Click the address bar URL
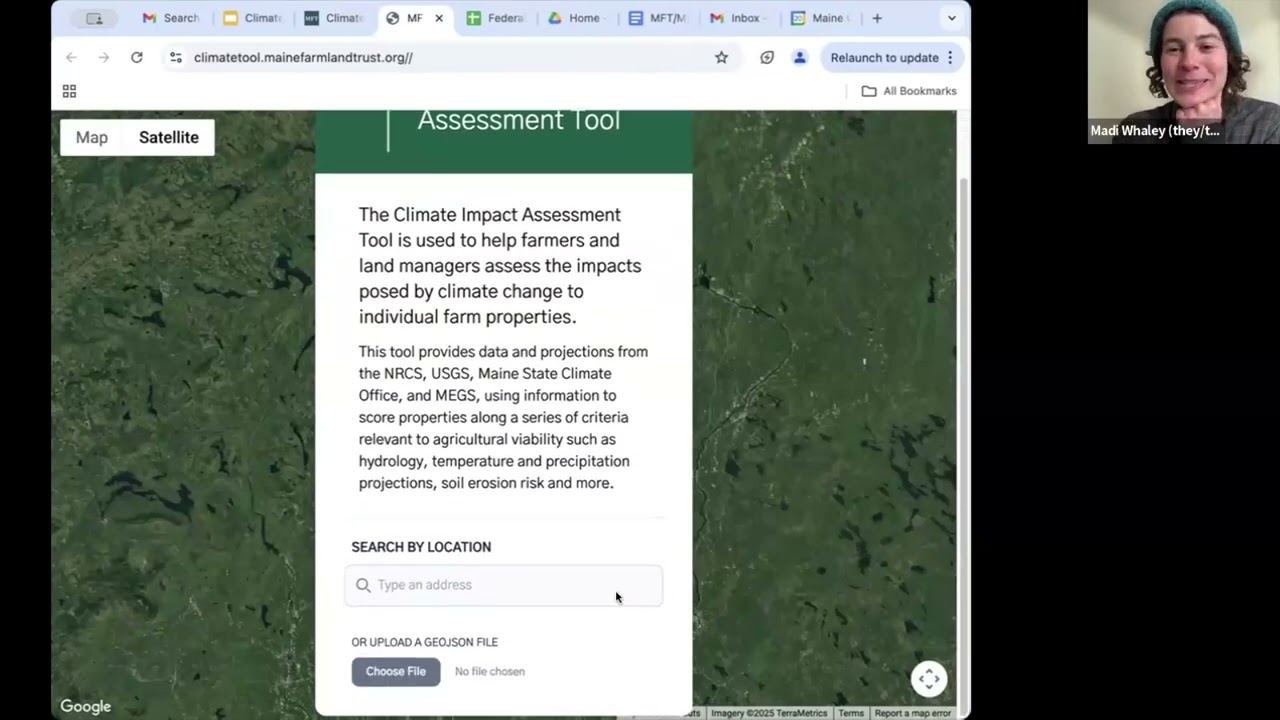 (x=303, y=57)
